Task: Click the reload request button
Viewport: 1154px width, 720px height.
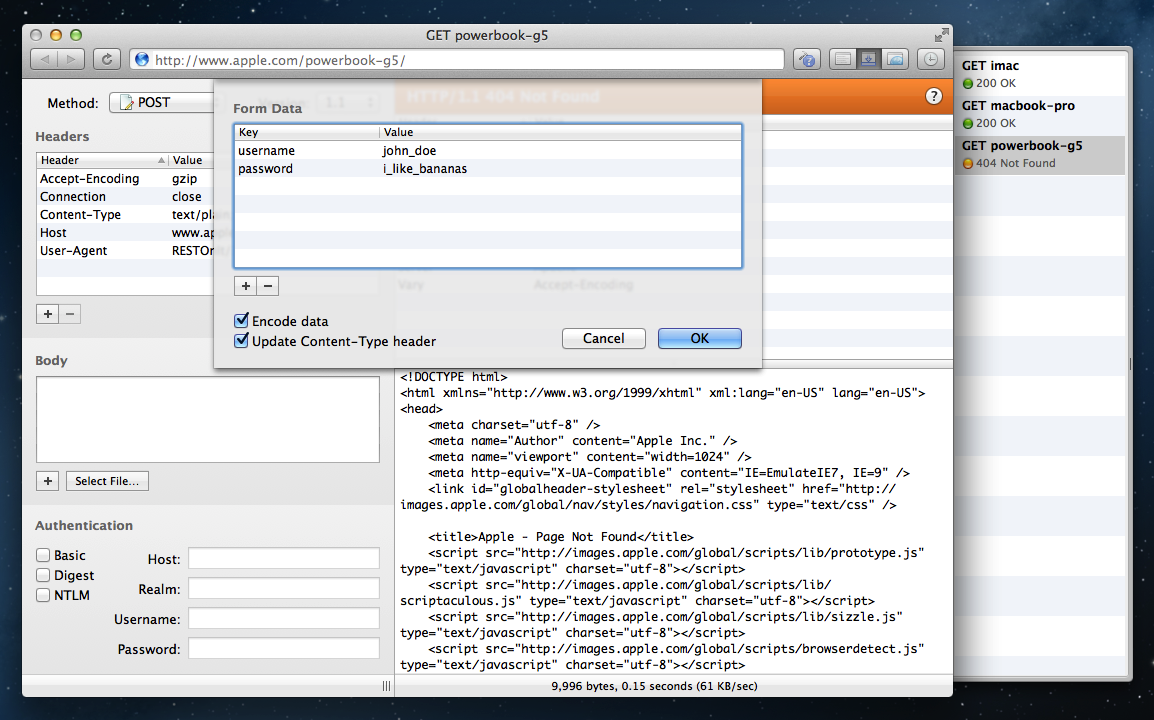Action: [107, 59]
